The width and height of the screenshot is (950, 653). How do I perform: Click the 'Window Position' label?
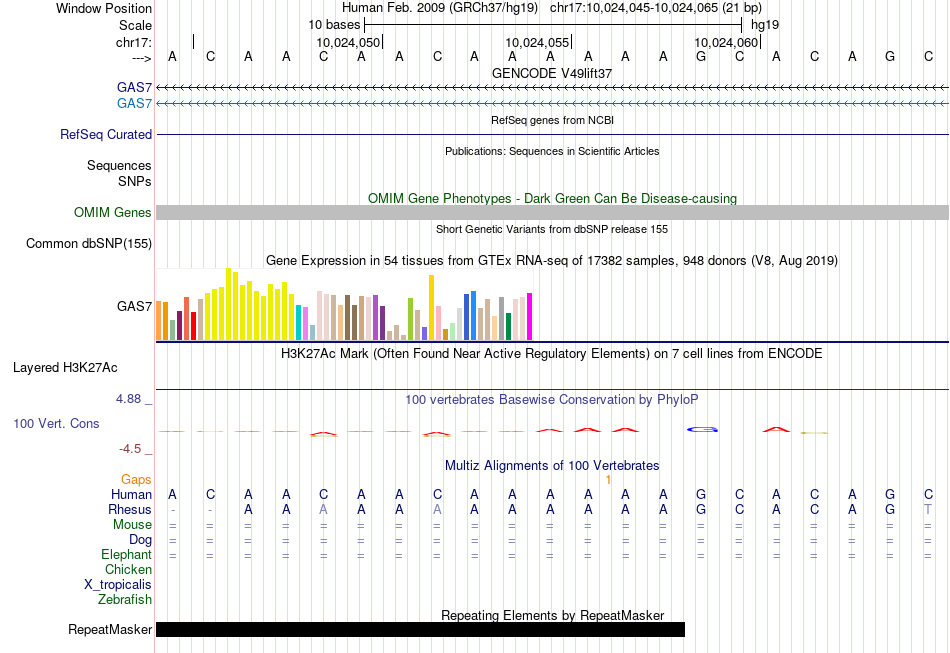[x=104, y=8]
